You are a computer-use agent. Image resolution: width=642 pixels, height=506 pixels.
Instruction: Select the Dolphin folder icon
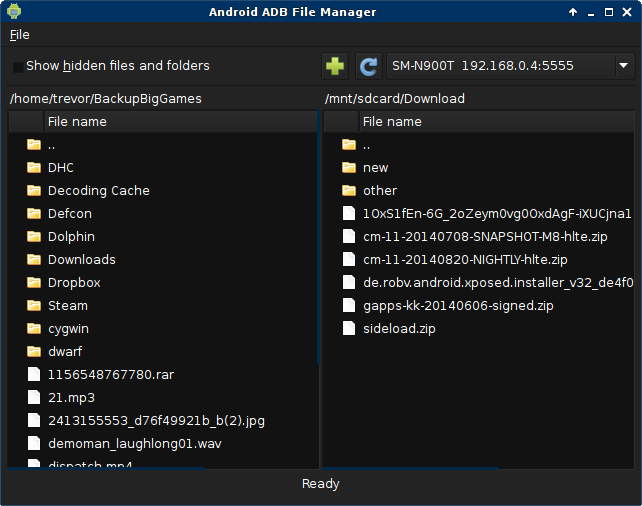tap(34, 236)
